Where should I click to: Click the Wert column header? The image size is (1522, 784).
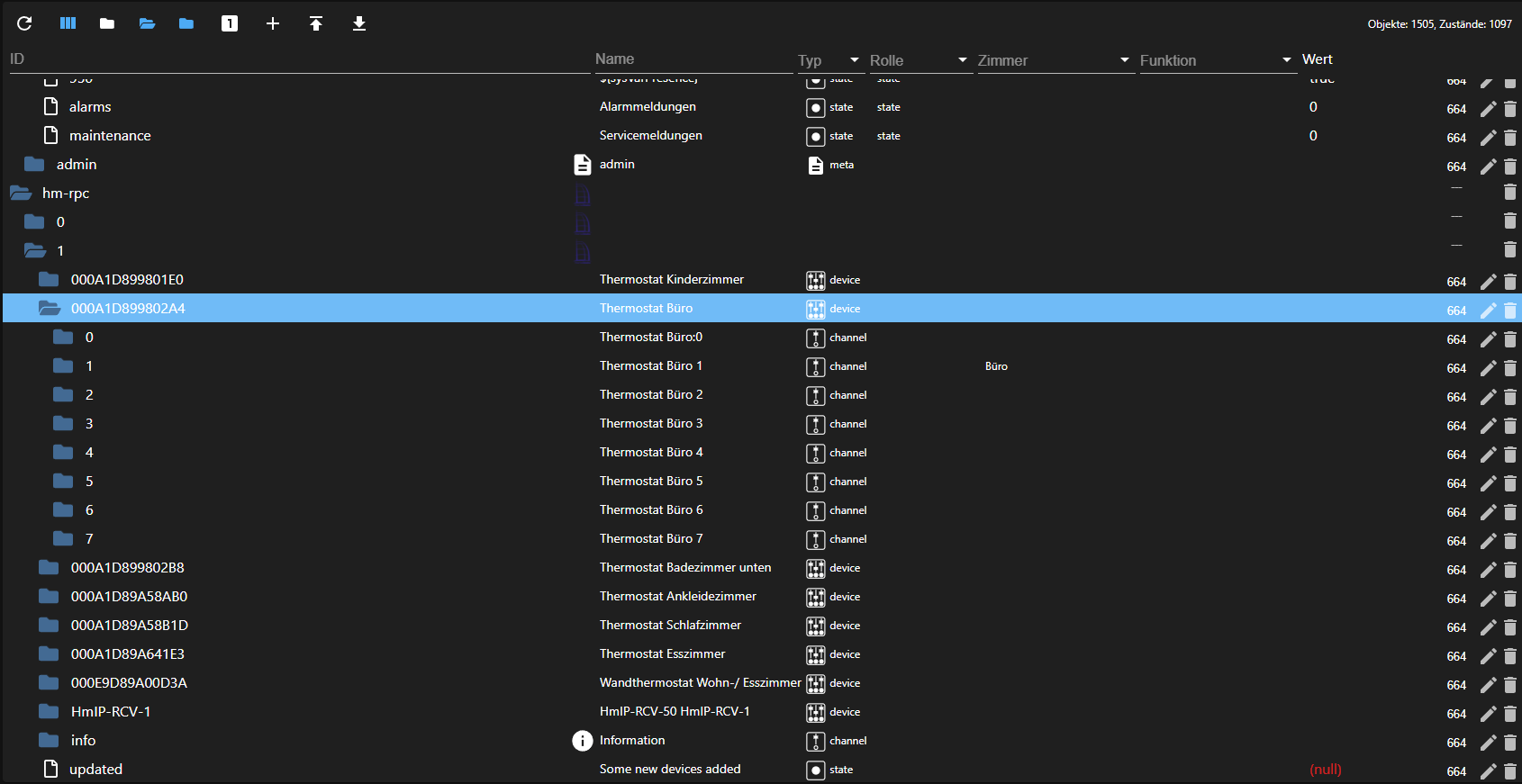(1318, 59)
